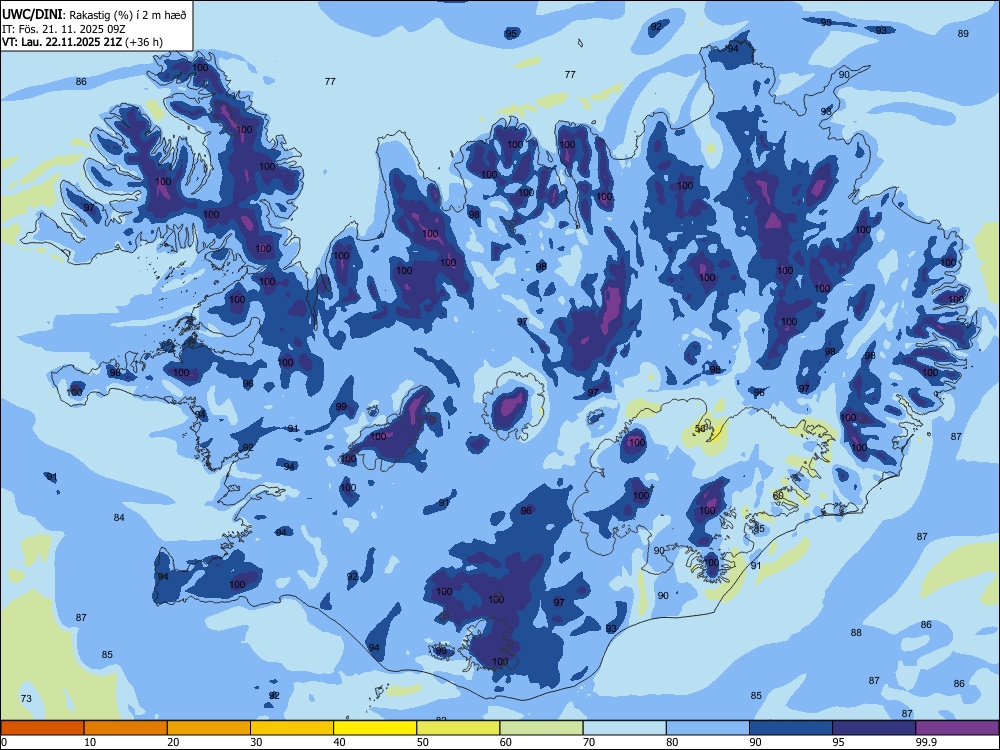Click the legend tick label '80'
The width and height of the screenshot is (1000, 750).
click(x=673, y=742)
